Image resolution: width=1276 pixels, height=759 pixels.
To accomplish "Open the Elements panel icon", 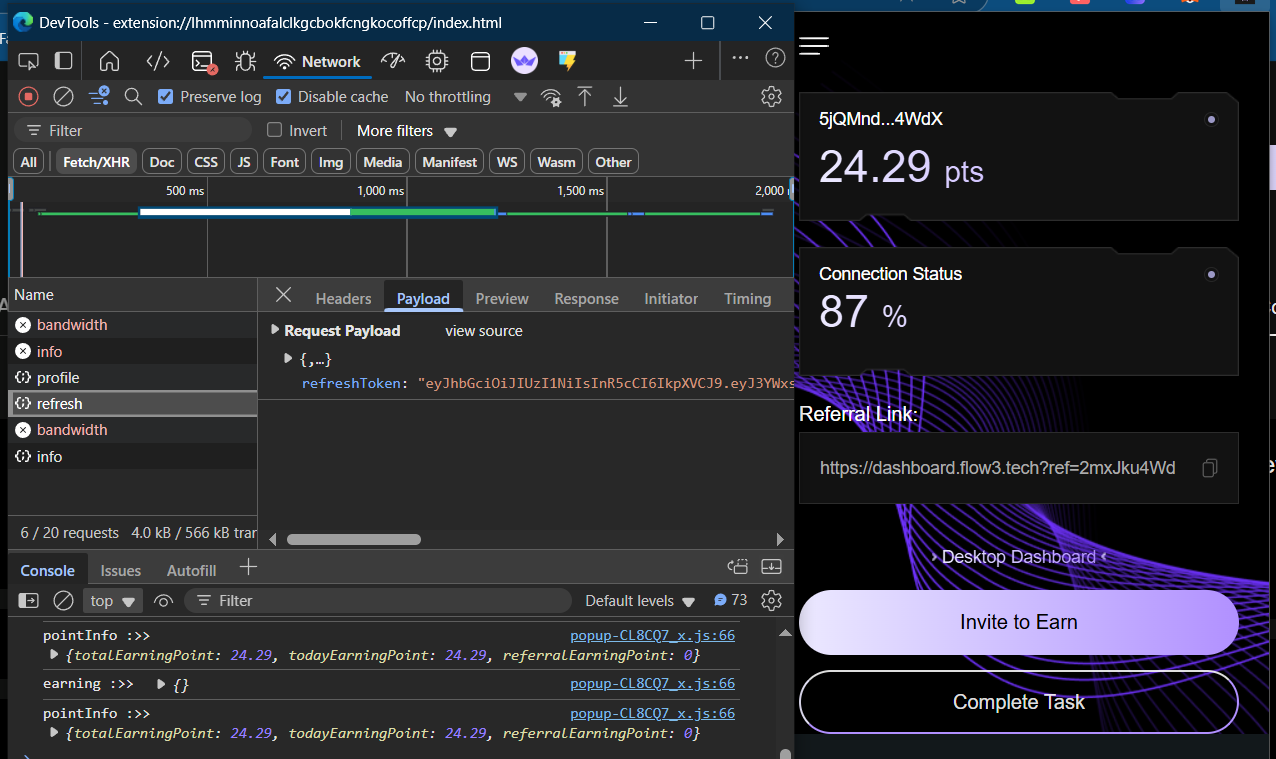I will click(158, 61).
